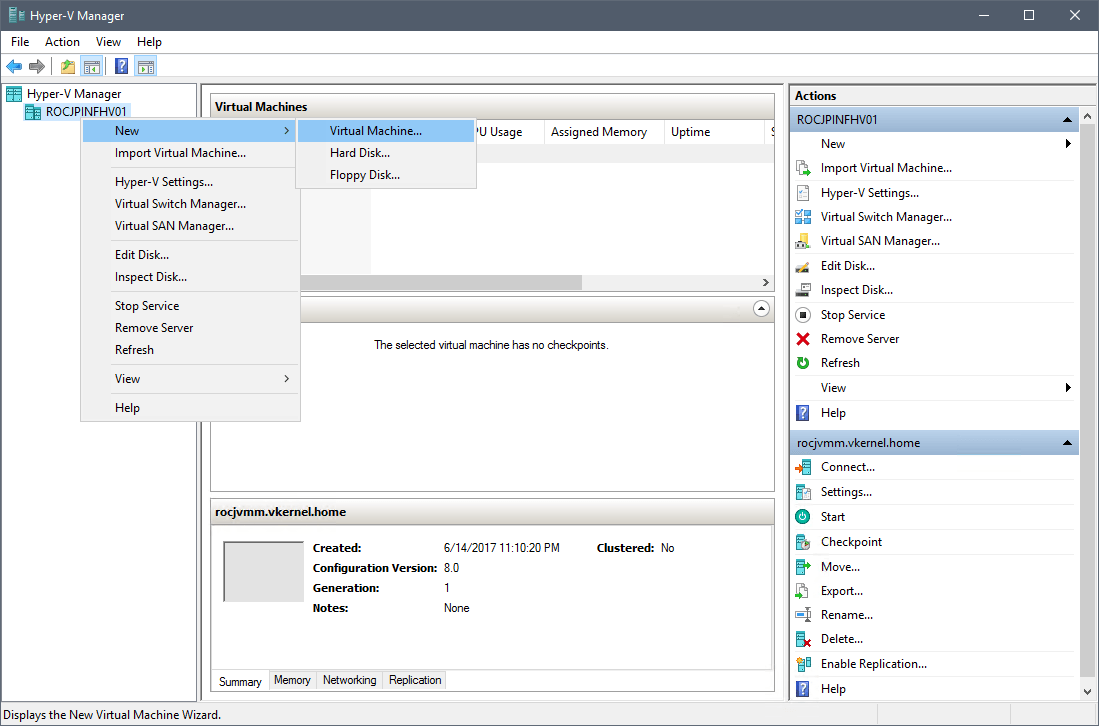Viewport: 1099px width, 726px height.
Task: Click the Up One Level folder icon
Action: click(x=67, y=67)
